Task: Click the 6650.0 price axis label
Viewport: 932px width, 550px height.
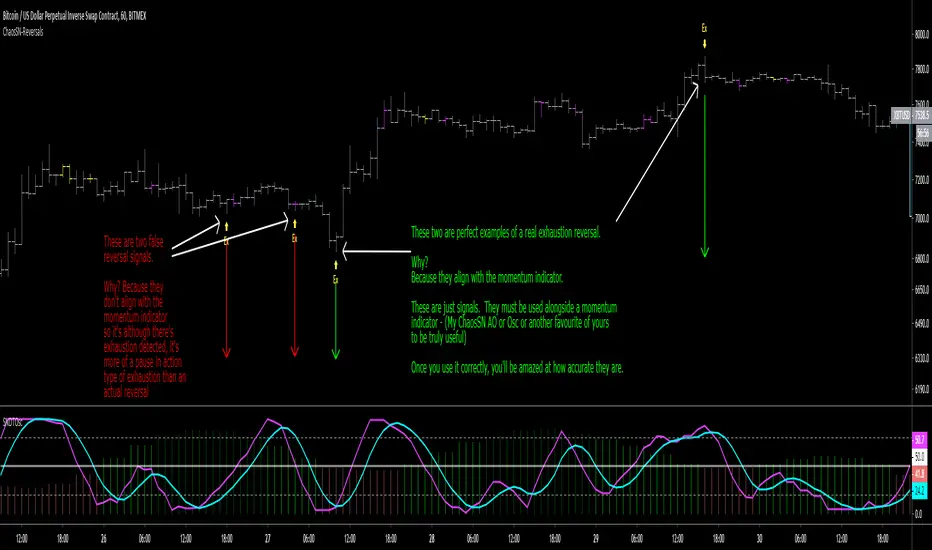Action: coord(921,290)
